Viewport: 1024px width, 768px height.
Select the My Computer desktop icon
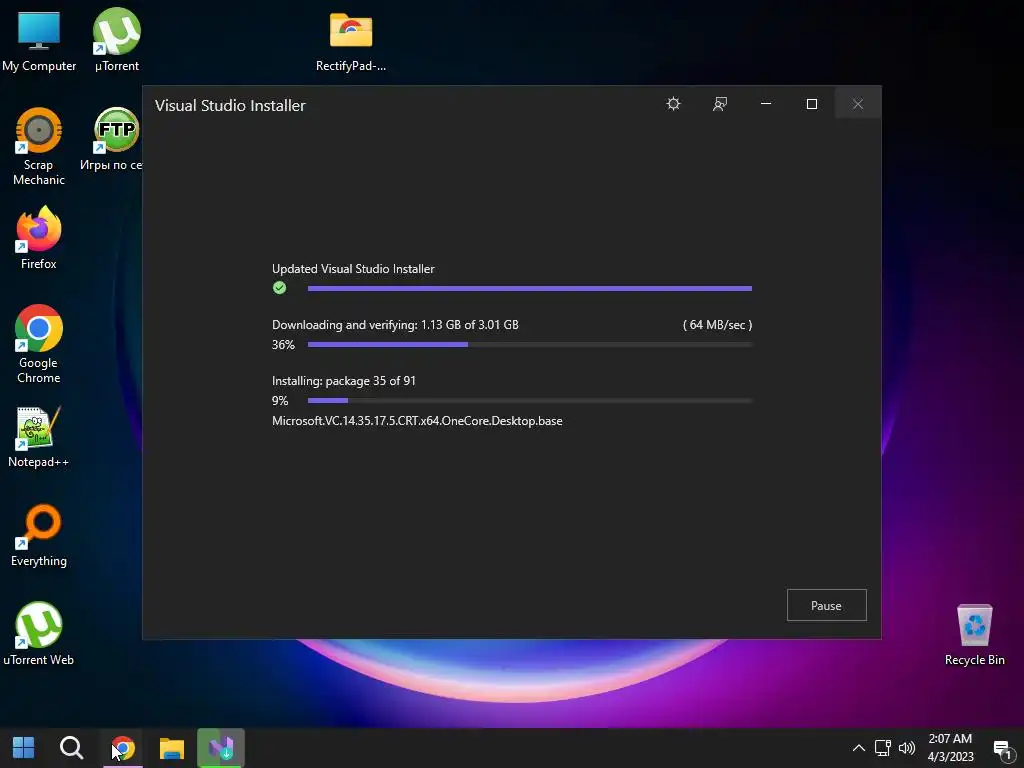pyautogui.click(x=39, y=40)
